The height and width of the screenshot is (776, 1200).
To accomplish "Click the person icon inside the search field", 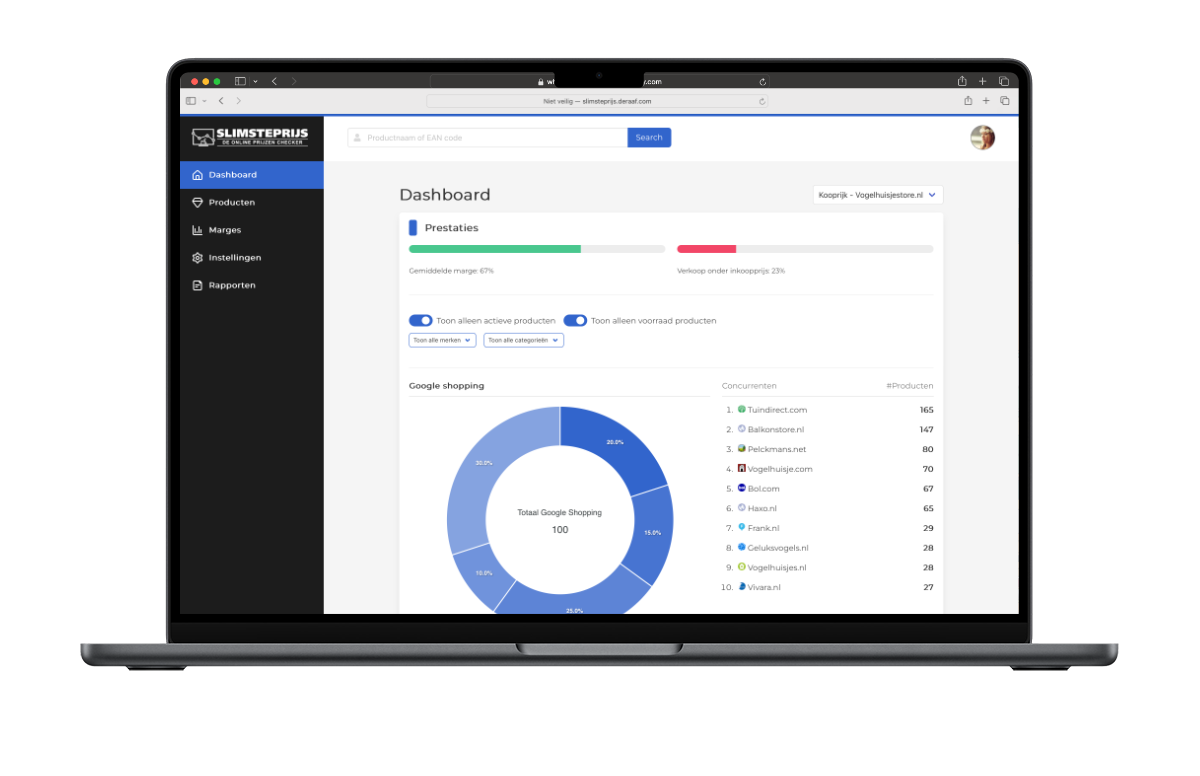I will click(x=358, y=138).
